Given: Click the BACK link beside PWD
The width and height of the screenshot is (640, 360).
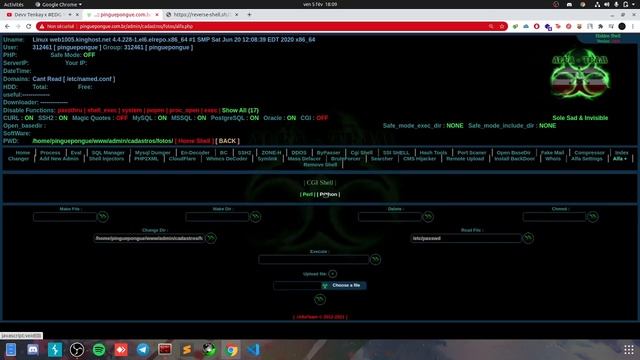Looking at the screenshot, I should pyautogui.click(x=227, y=141).
